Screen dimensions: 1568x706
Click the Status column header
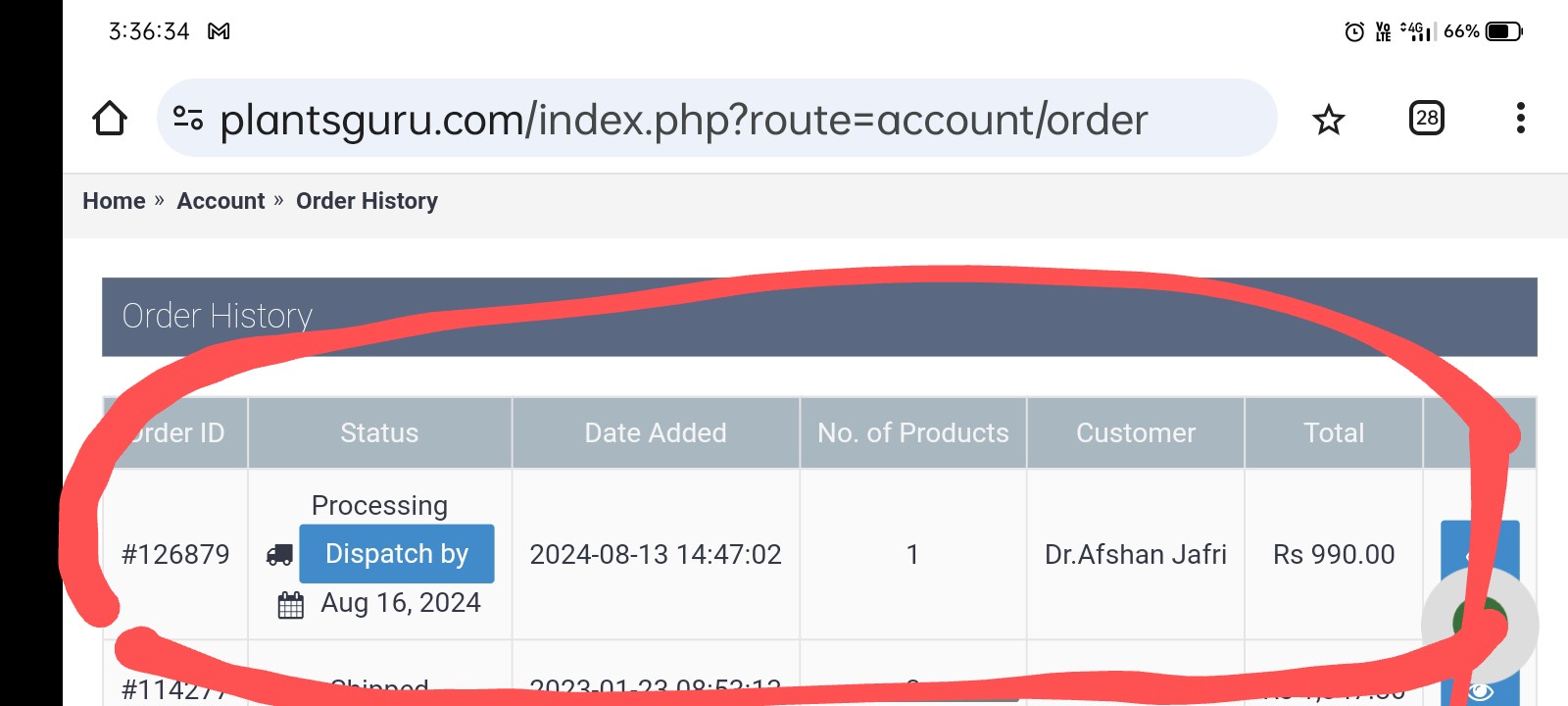click(379, 433)
